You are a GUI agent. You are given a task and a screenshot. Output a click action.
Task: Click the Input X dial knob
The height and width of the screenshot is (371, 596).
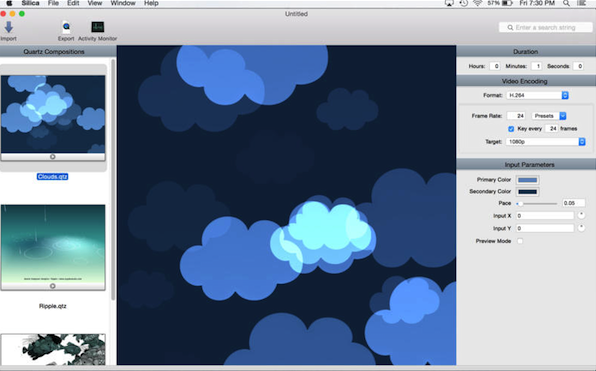click(581, 216)
